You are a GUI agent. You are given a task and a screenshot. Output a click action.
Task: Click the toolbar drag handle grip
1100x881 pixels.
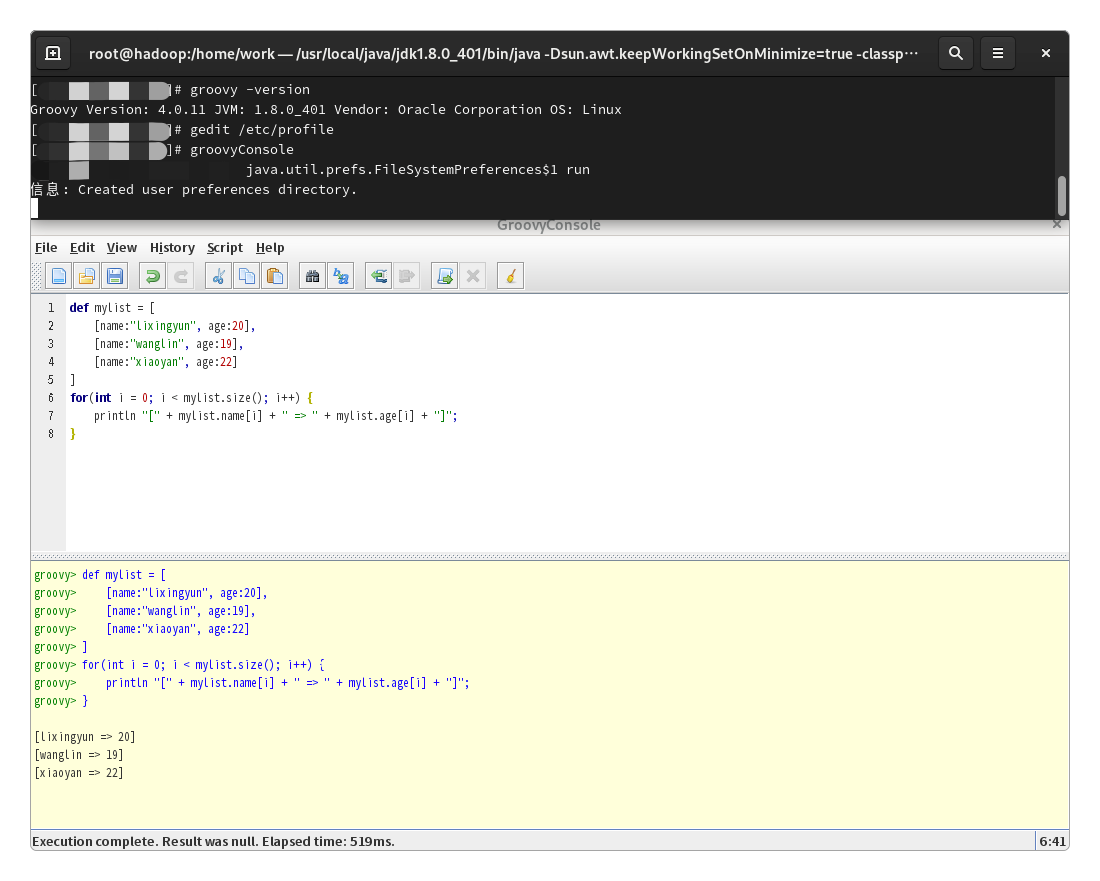pos(37,276)
